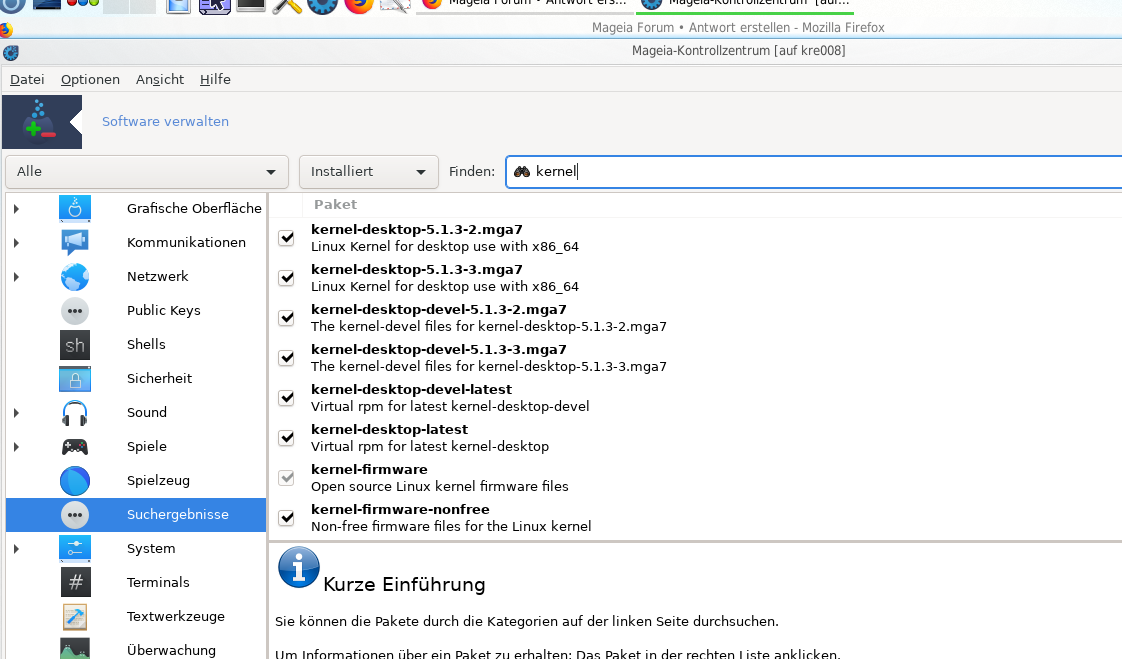Click the Shells 'sh' icon

coord(74,345)
